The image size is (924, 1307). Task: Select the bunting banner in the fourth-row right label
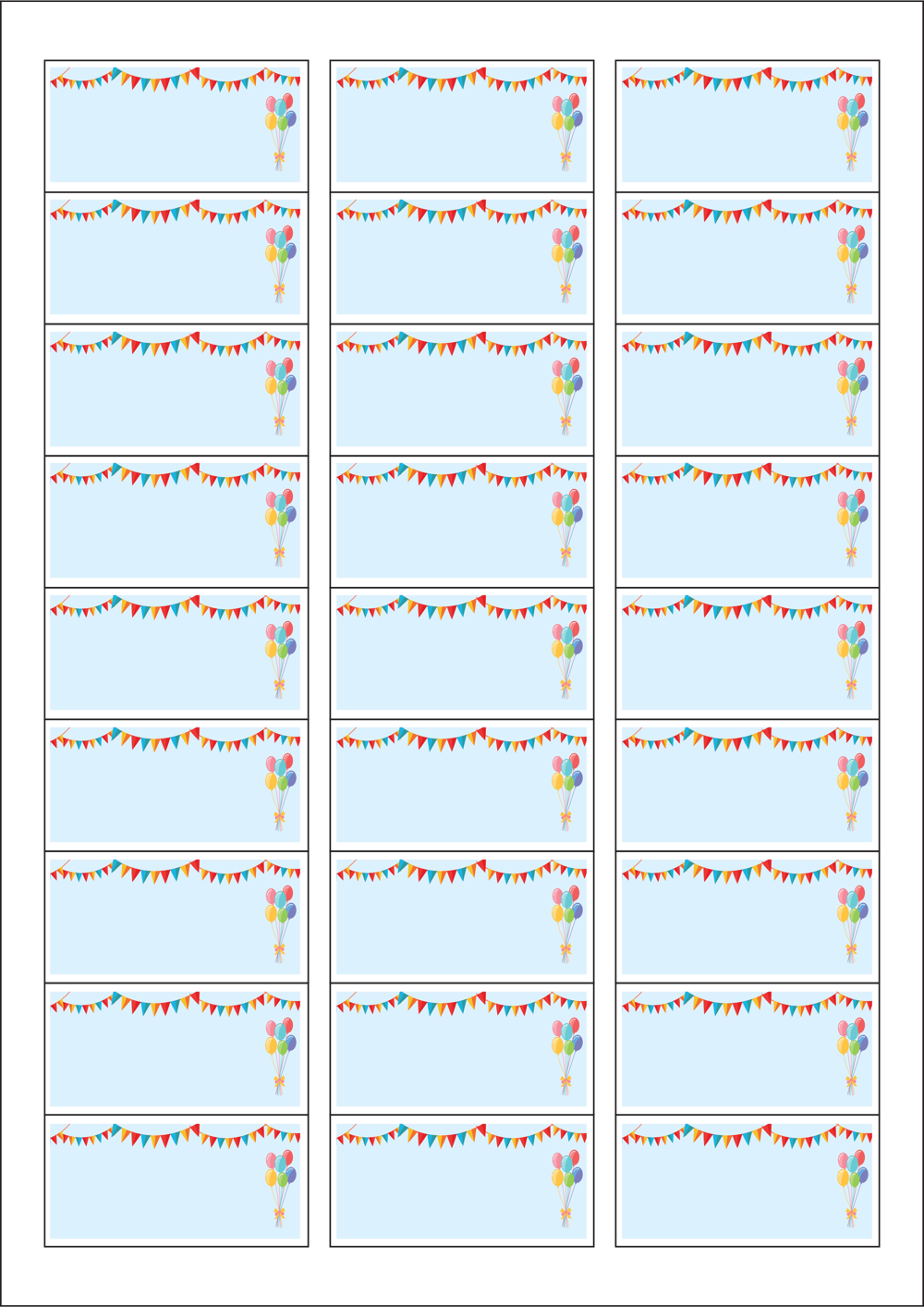pos(747,475)
